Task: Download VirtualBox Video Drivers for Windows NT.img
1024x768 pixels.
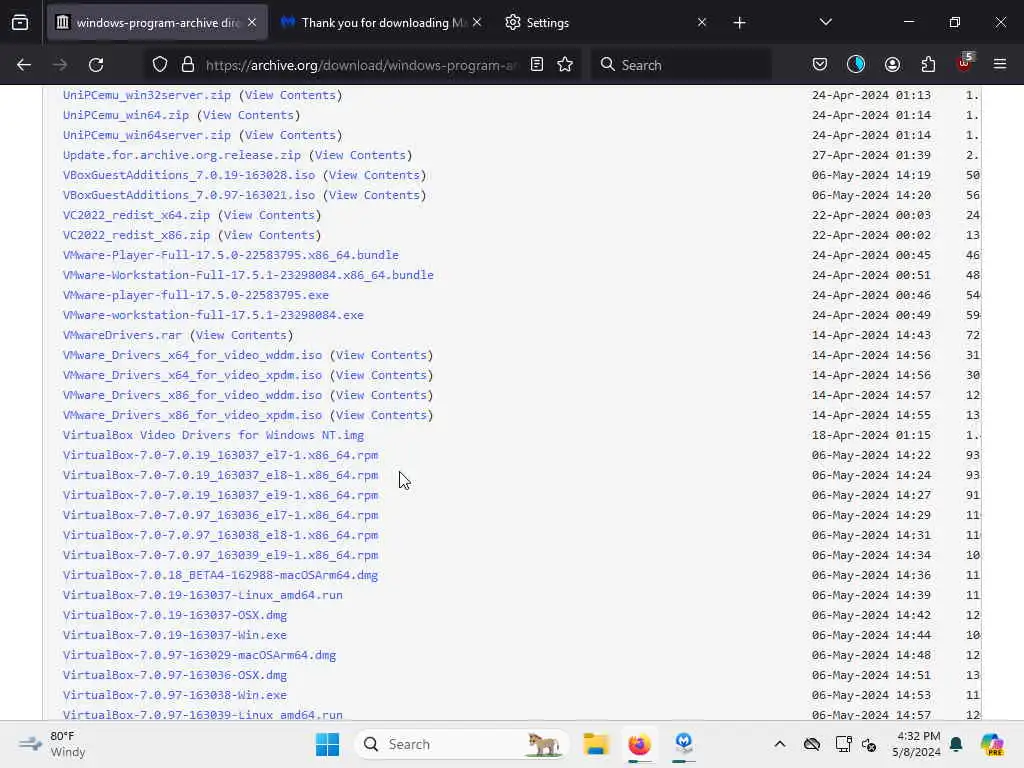Action: click(214, 435)
